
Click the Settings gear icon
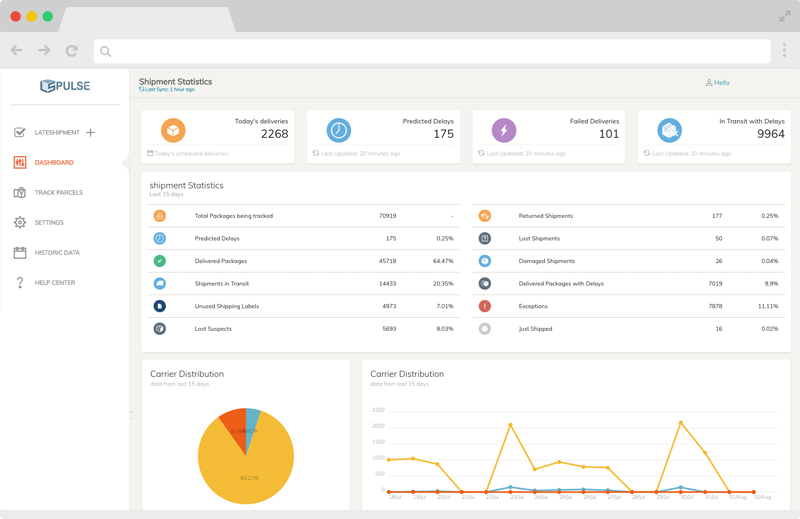(x=19, y=223)
